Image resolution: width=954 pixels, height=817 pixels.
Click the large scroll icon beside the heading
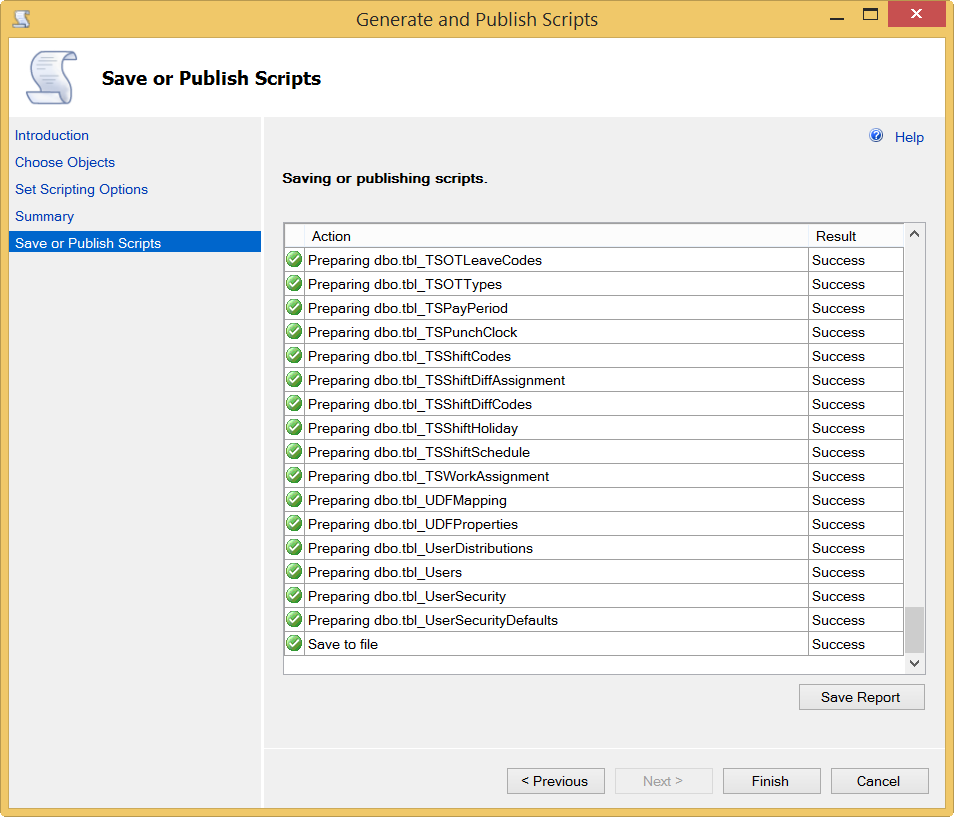pyautogui.click(x=52, y=77)
